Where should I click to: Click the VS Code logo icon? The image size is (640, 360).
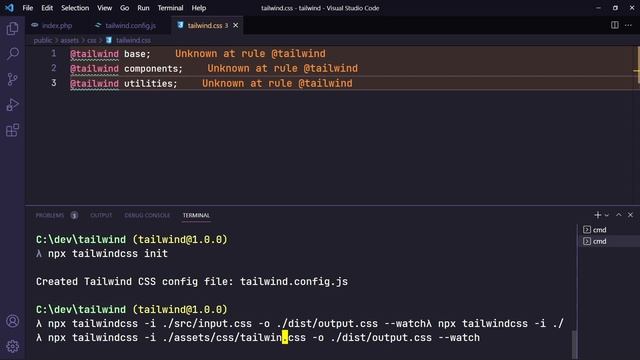(9, 8)
